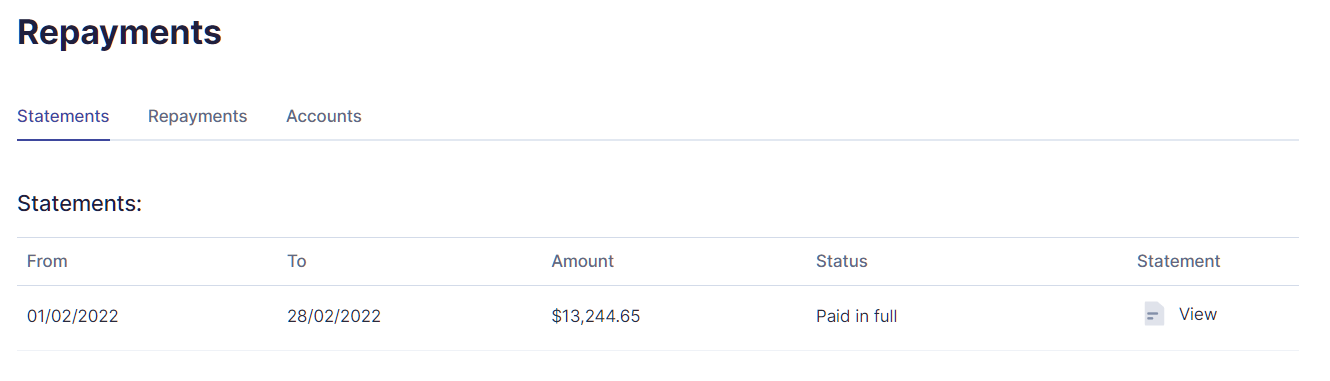Switch to the Repayments tab
The image size is (1330, 381).
click(x=197, y=116)
